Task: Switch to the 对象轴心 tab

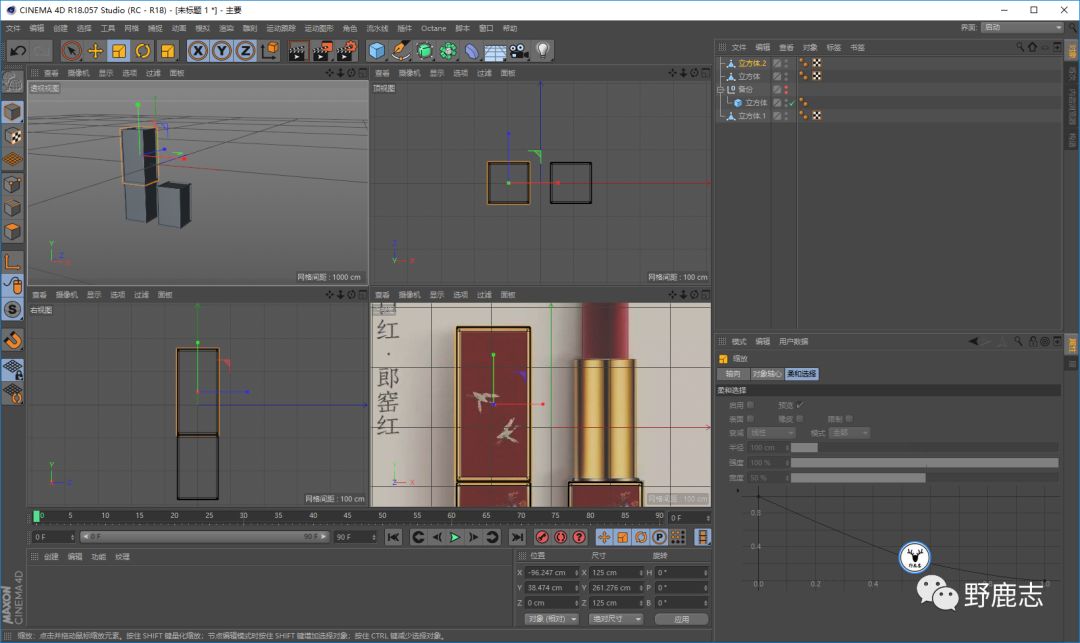Action: [x=766, y=374]
